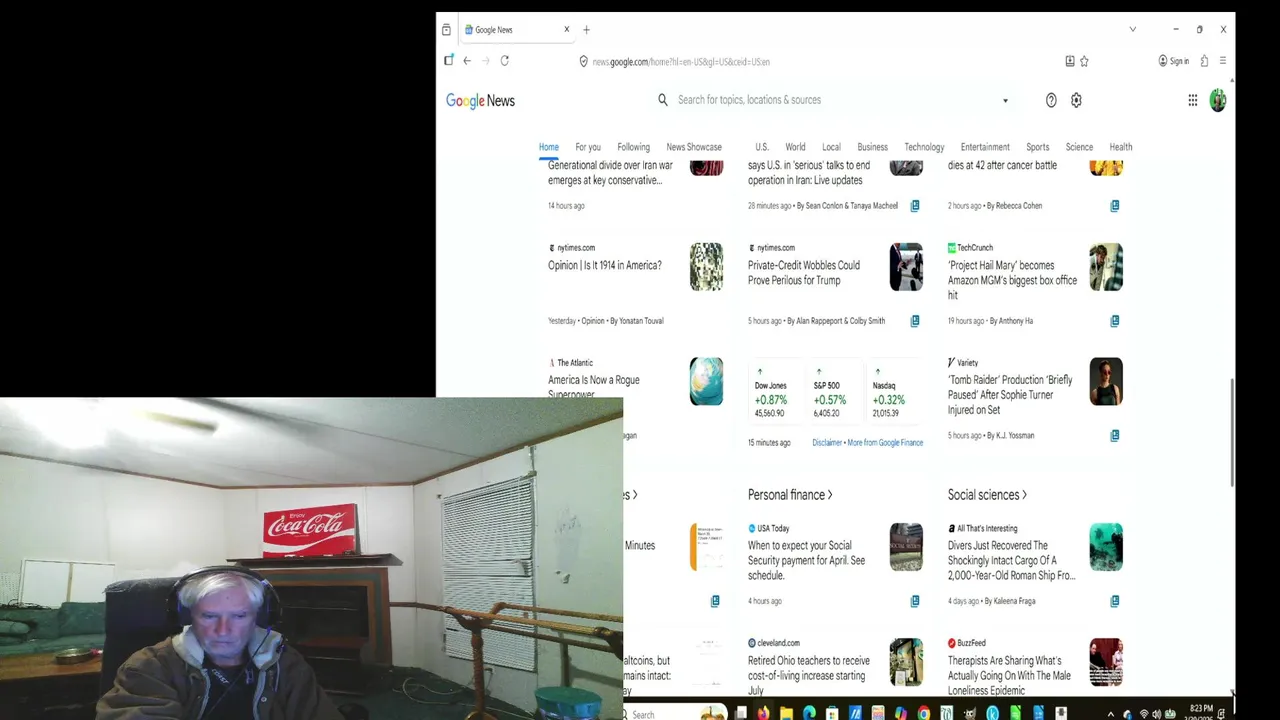
Task: Click the browser address bar URL
Action: pos(681,62)
